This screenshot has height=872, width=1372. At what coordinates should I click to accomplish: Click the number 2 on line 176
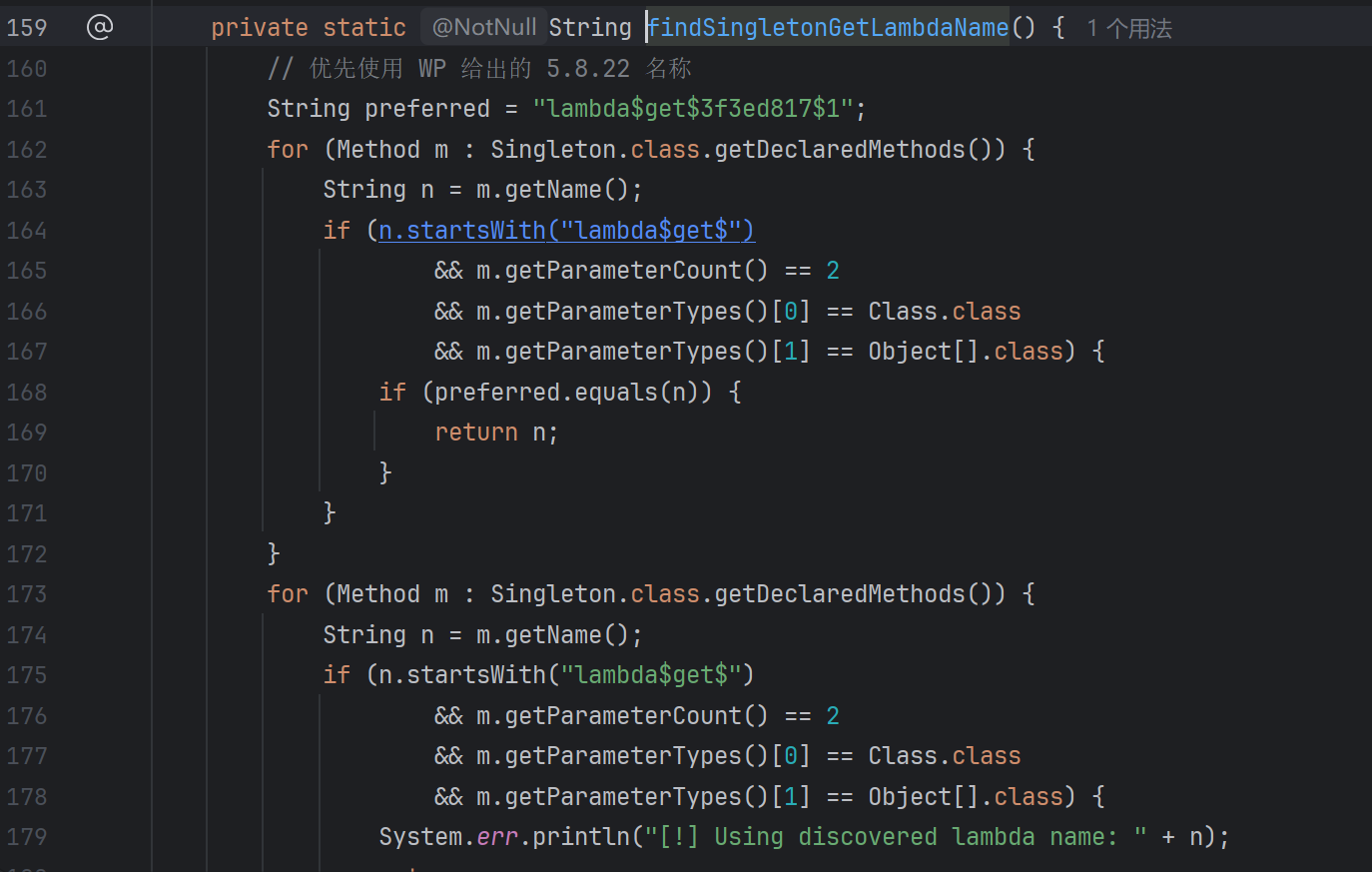click(x=833, y=716)
